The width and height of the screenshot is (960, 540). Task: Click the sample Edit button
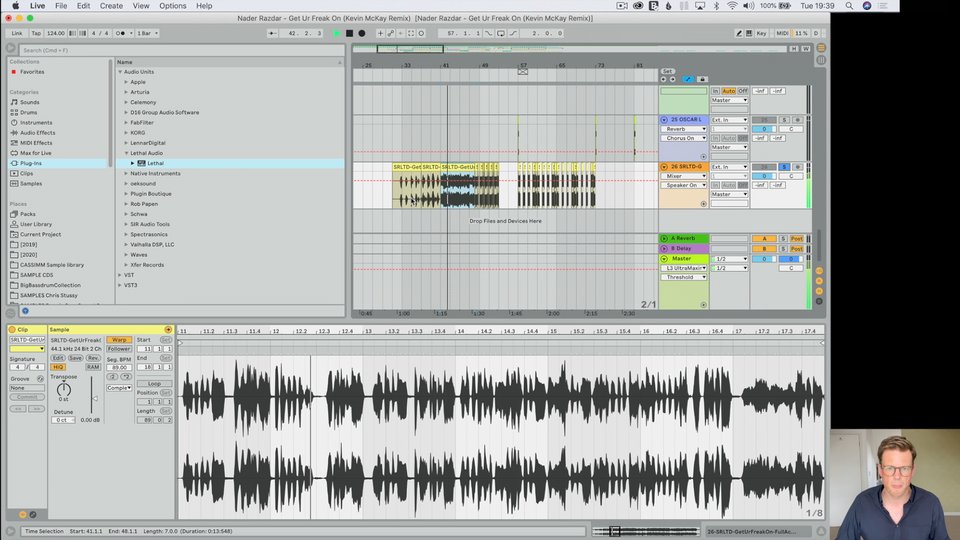click(x=58, y=358)
